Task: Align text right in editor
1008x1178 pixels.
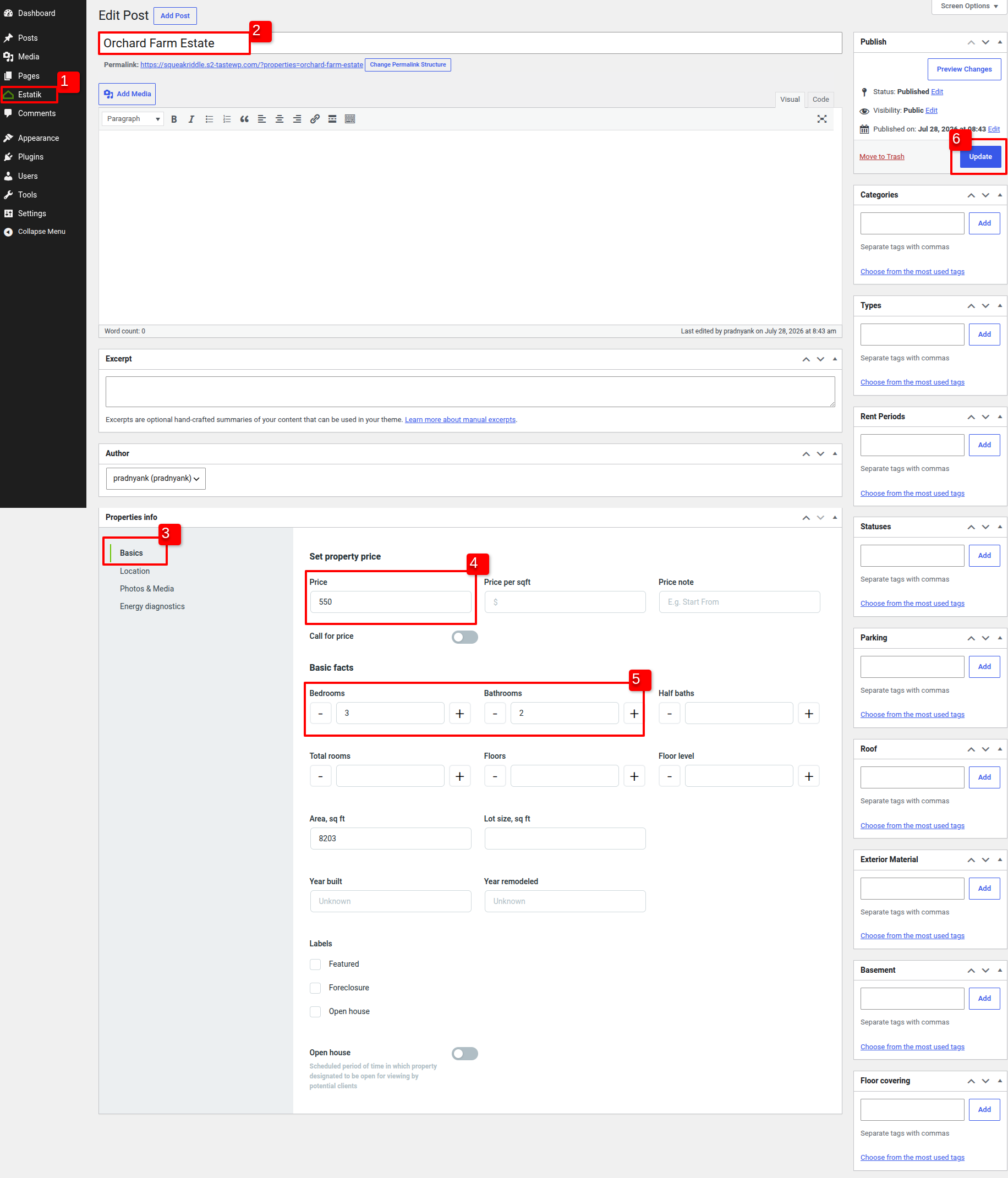Action: coord(297,119)
